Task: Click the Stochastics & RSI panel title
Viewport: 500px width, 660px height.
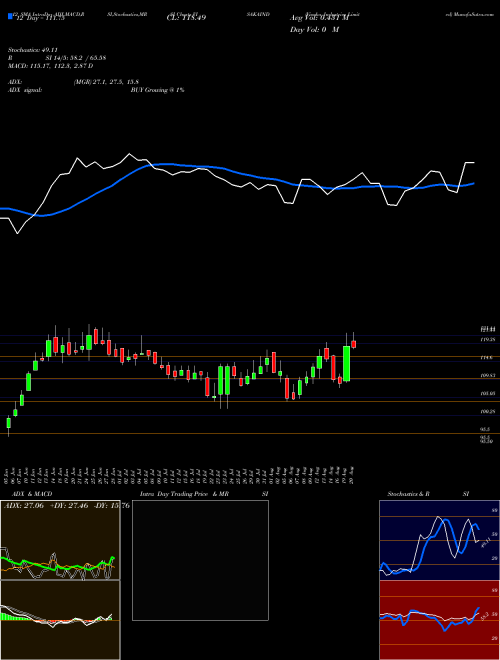Action: pos(428,494)
